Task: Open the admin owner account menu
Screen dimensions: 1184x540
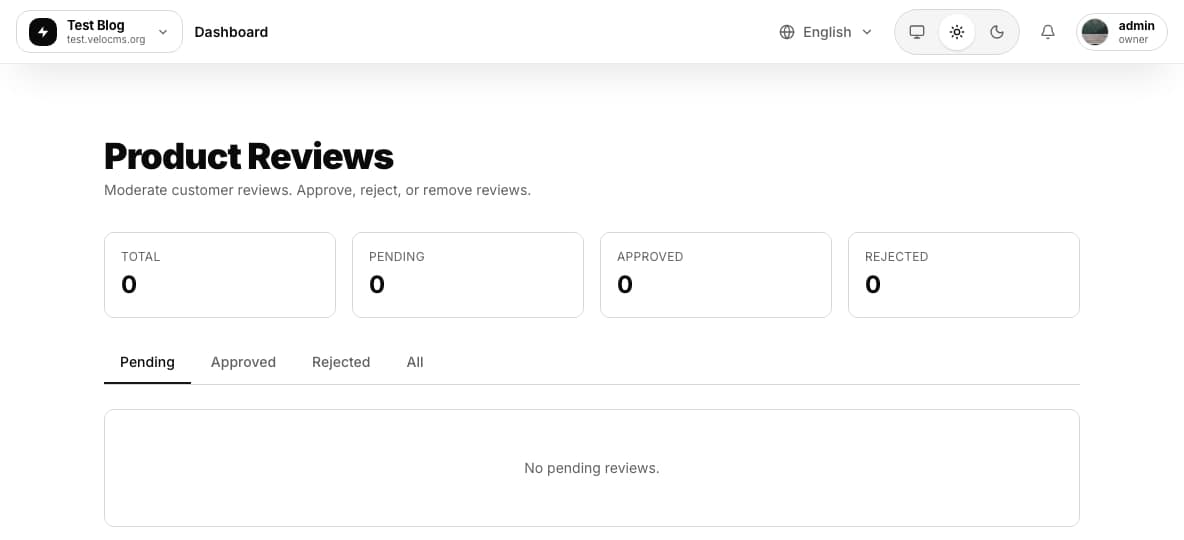Action: click(1122, 32)
